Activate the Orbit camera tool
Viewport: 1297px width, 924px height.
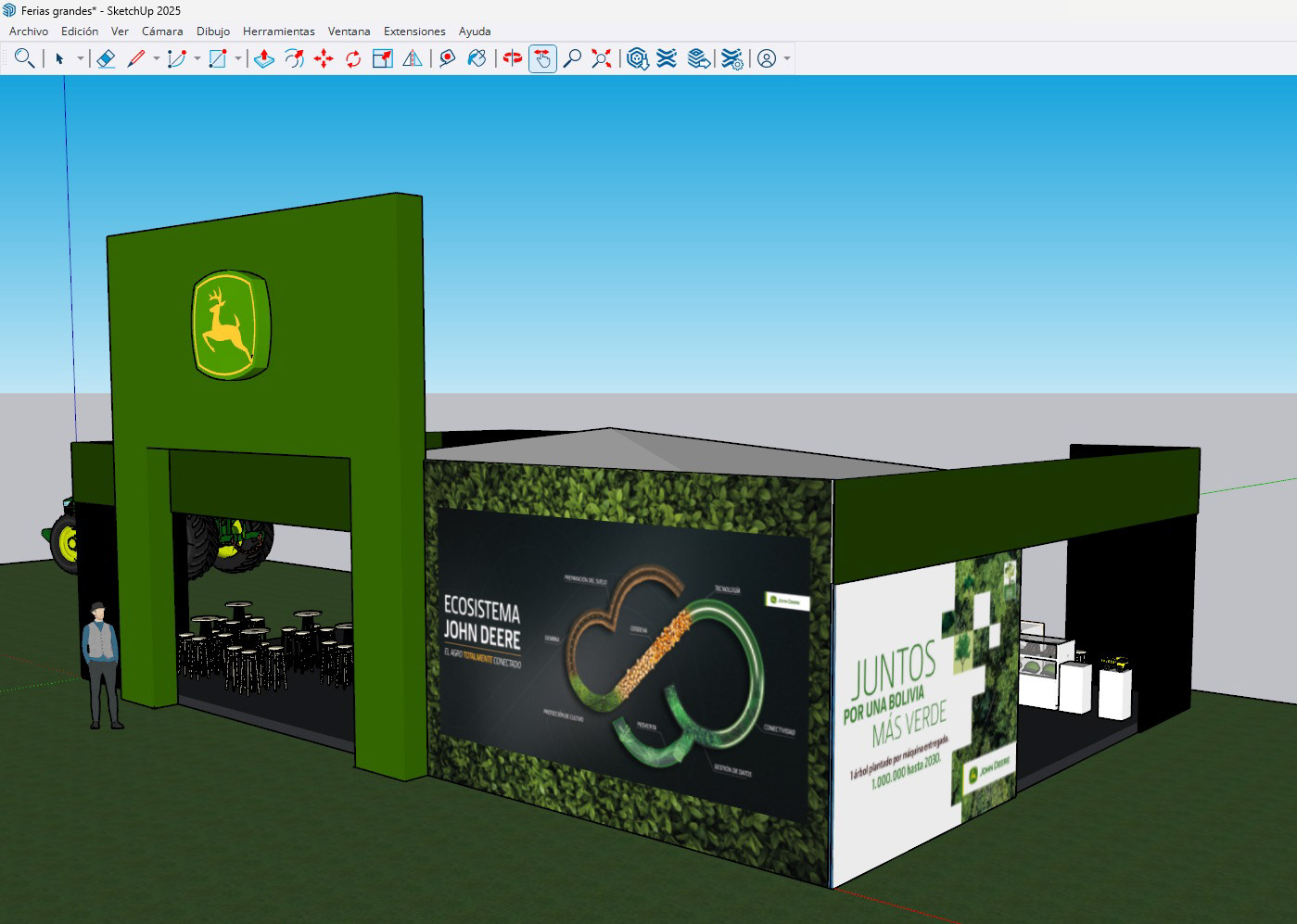[513, 58]
